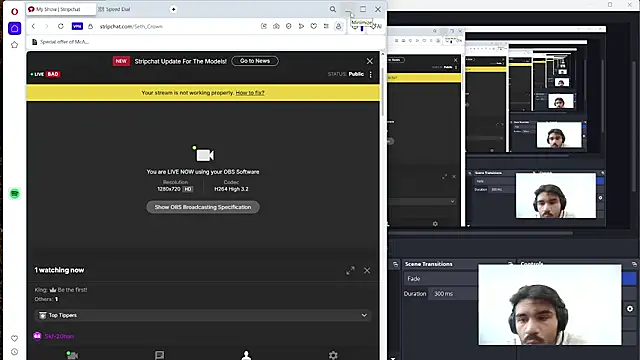Screen dimensions: 640x360
Task: Dismiss the Stripchat update banner
Action: click(369, 61)
